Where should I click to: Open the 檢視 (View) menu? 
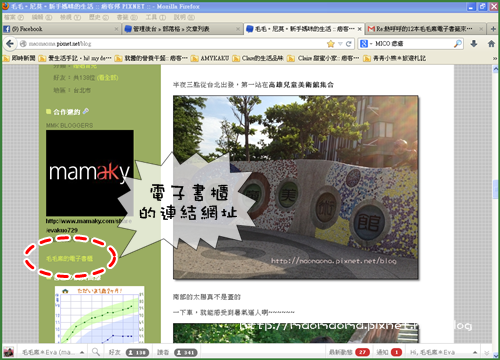pyautogui.click(x=70, y=17)
